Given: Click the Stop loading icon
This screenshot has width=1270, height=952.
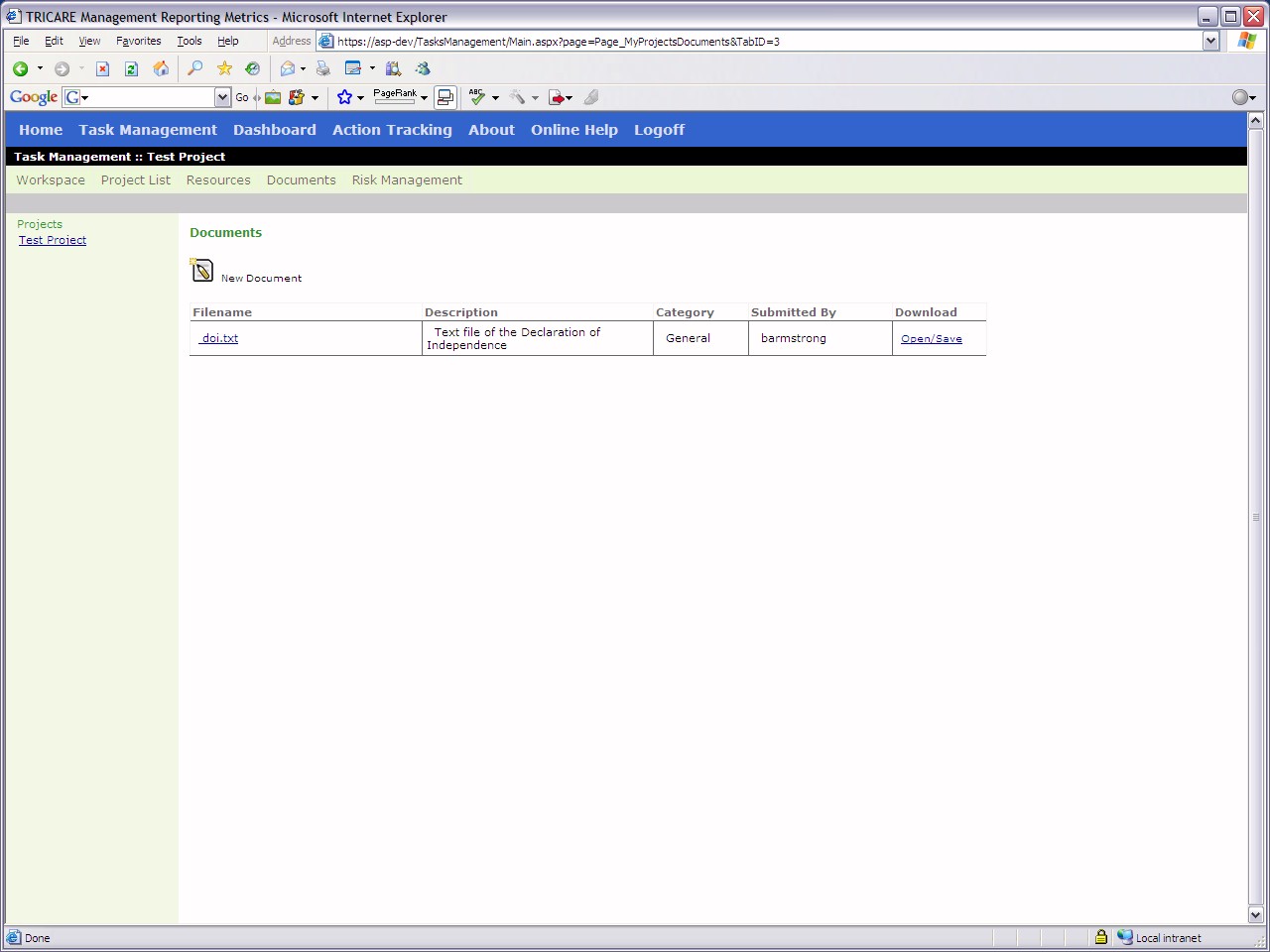Looking at the screenshot, I should pyautogui.click(x=102, y=68).
